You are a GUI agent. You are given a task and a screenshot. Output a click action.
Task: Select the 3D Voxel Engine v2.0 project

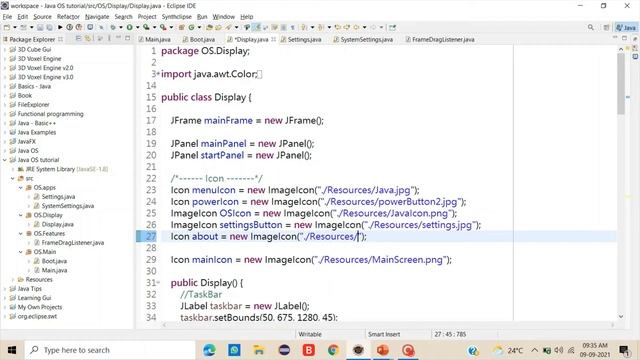tap(45, 68)
